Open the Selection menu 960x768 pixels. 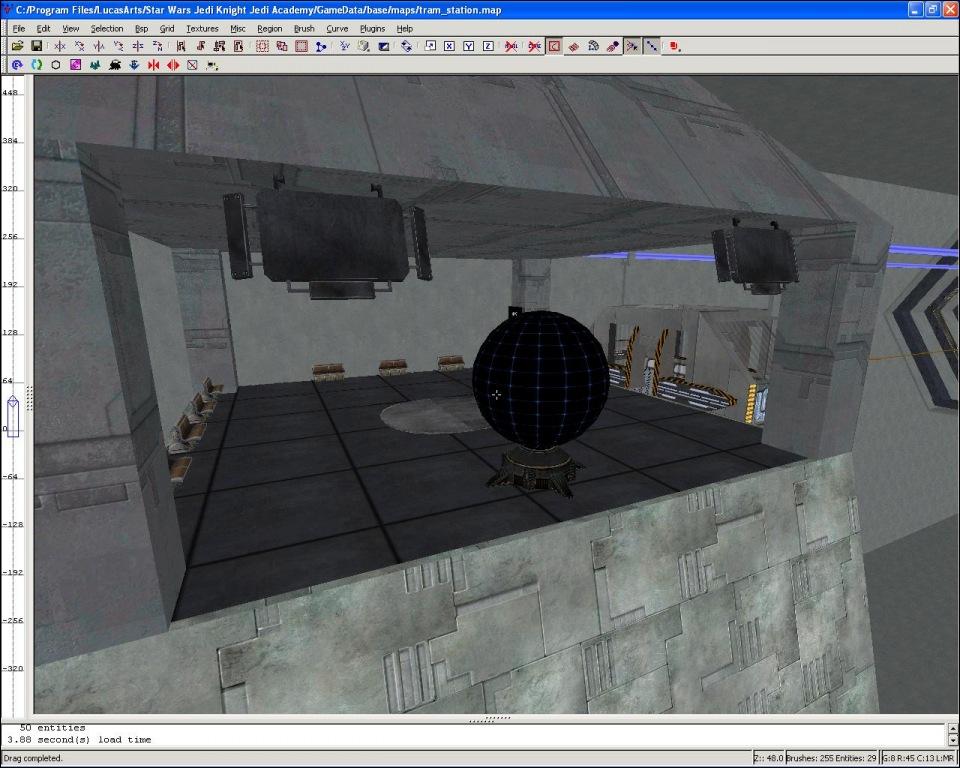pos(107,29)
